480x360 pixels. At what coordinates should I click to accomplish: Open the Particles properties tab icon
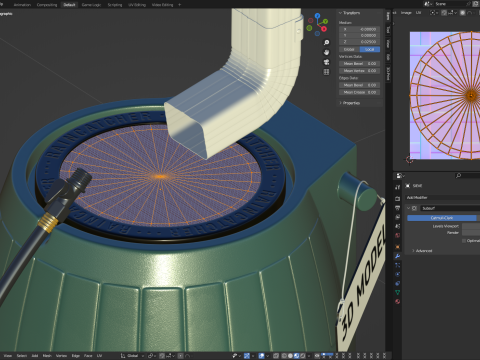[397, 265]
